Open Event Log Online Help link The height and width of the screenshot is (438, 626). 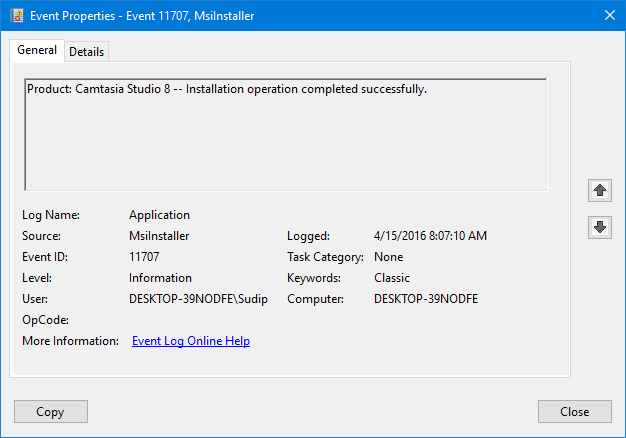pos(191,341)
